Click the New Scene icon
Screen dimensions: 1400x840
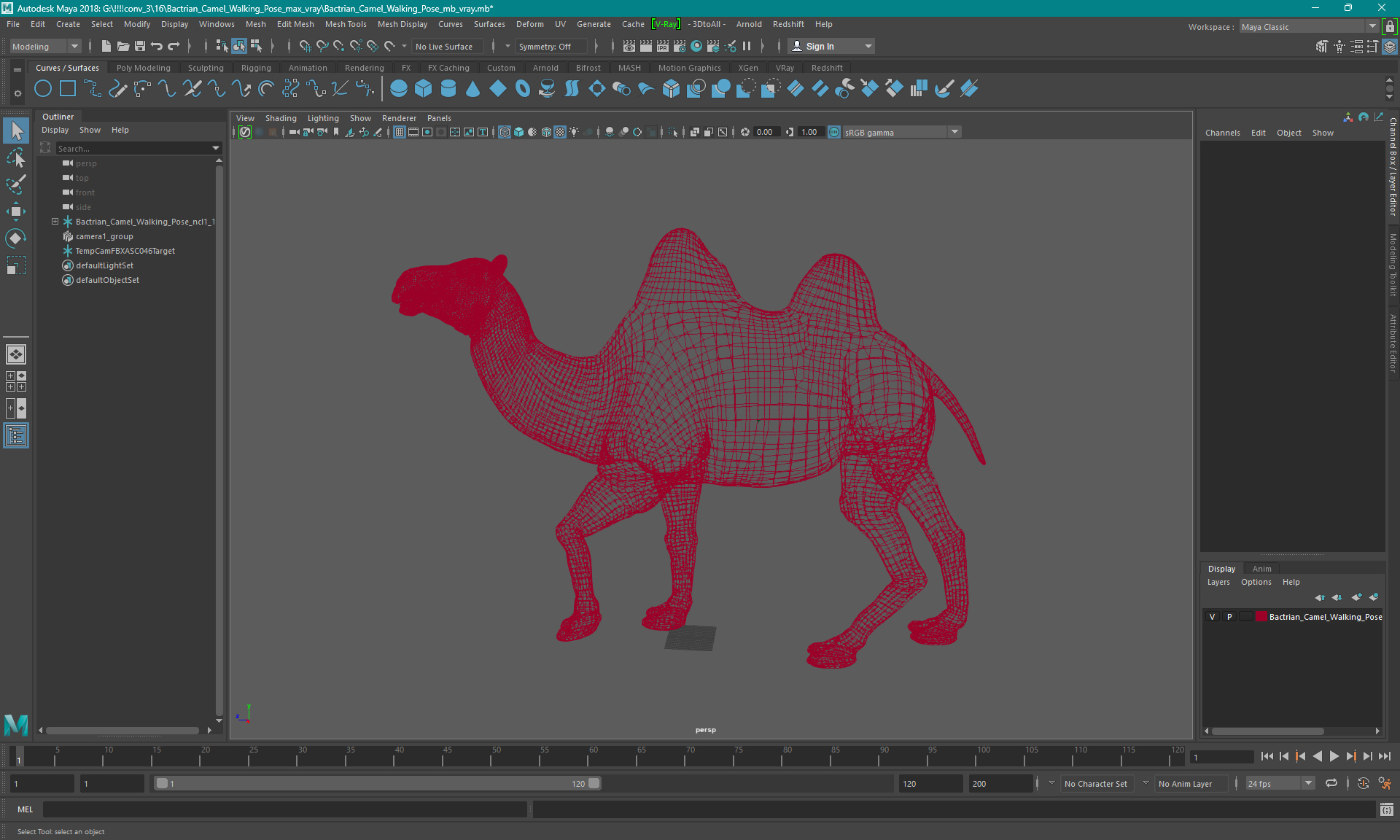tap(106, 47)
